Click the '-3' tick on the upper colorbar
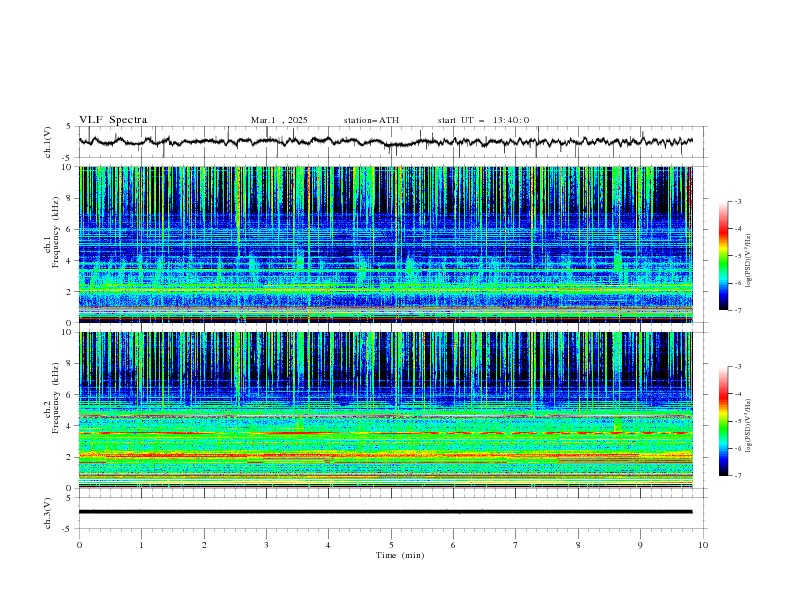Viewport: 792px width, 612px height. pyautogui.click(x=737, y=201)
